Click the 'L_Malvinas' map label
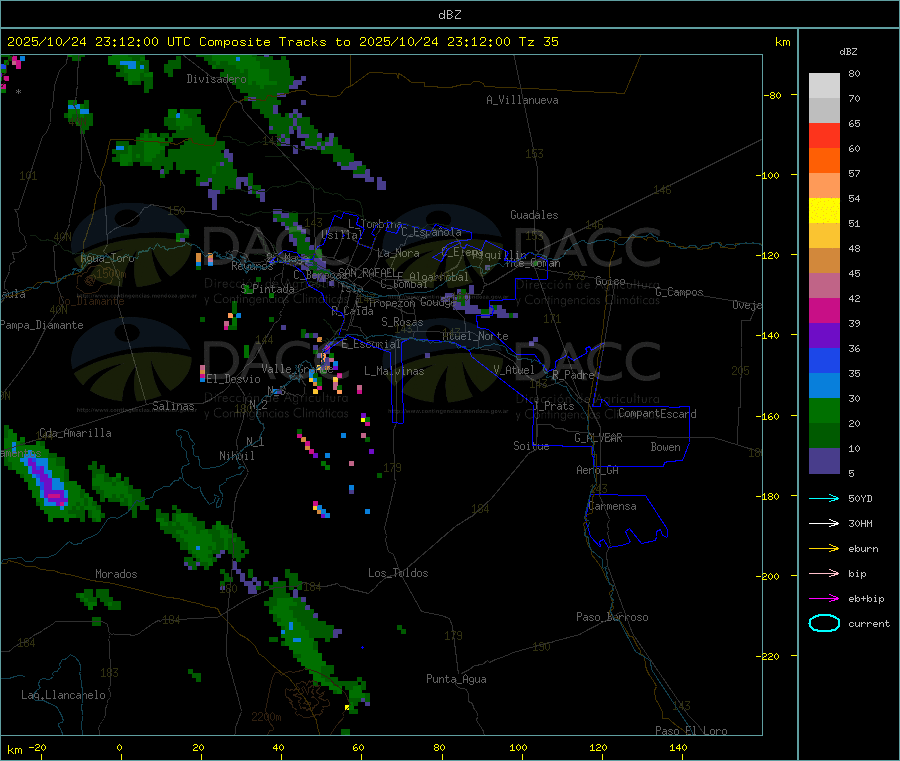The width and height of the screenshot is (900, 761). click(394, 371)
